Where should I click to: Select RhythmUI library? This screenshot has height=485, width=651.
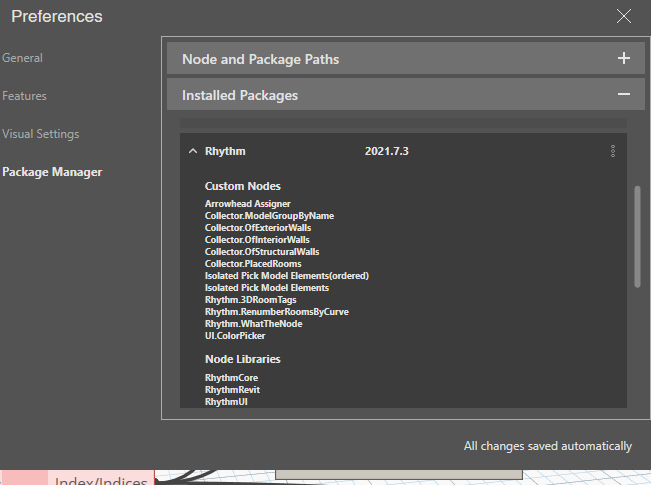point(226,402)
